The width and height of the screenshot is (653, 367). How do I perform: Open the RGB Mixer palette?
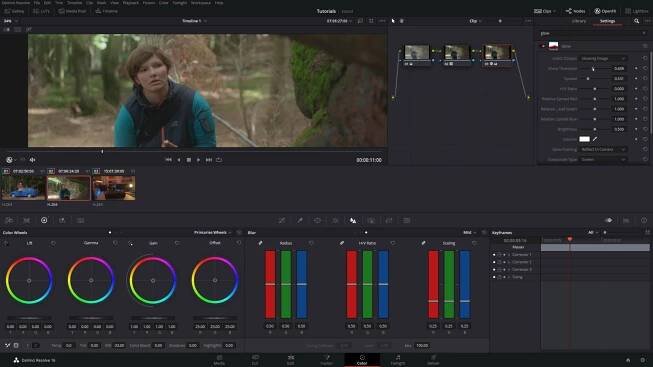coord(62,220)
